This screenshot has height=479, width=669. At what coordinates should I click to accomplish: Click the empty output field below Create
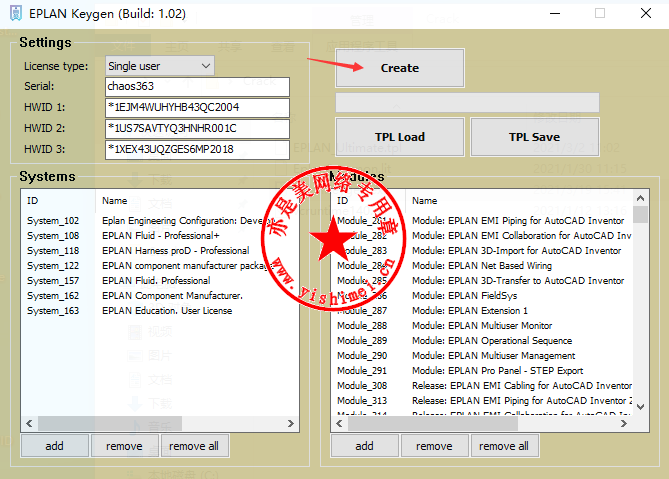467,103
